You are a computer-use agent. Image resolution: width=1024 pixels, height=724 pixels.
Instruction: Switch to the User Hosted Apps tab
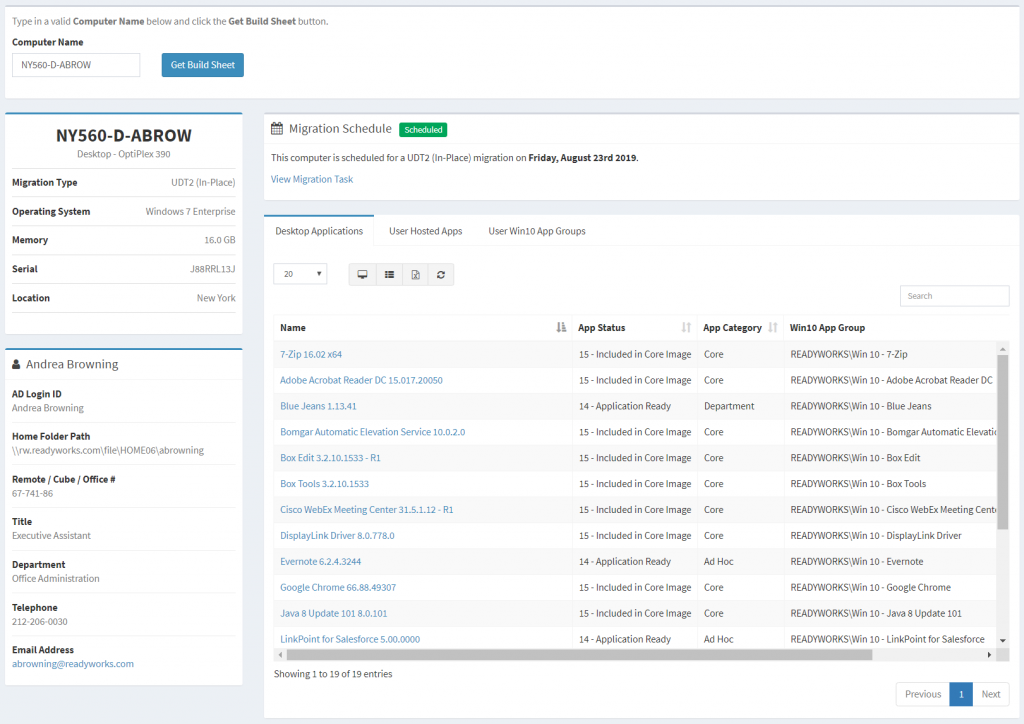(426, 230)
